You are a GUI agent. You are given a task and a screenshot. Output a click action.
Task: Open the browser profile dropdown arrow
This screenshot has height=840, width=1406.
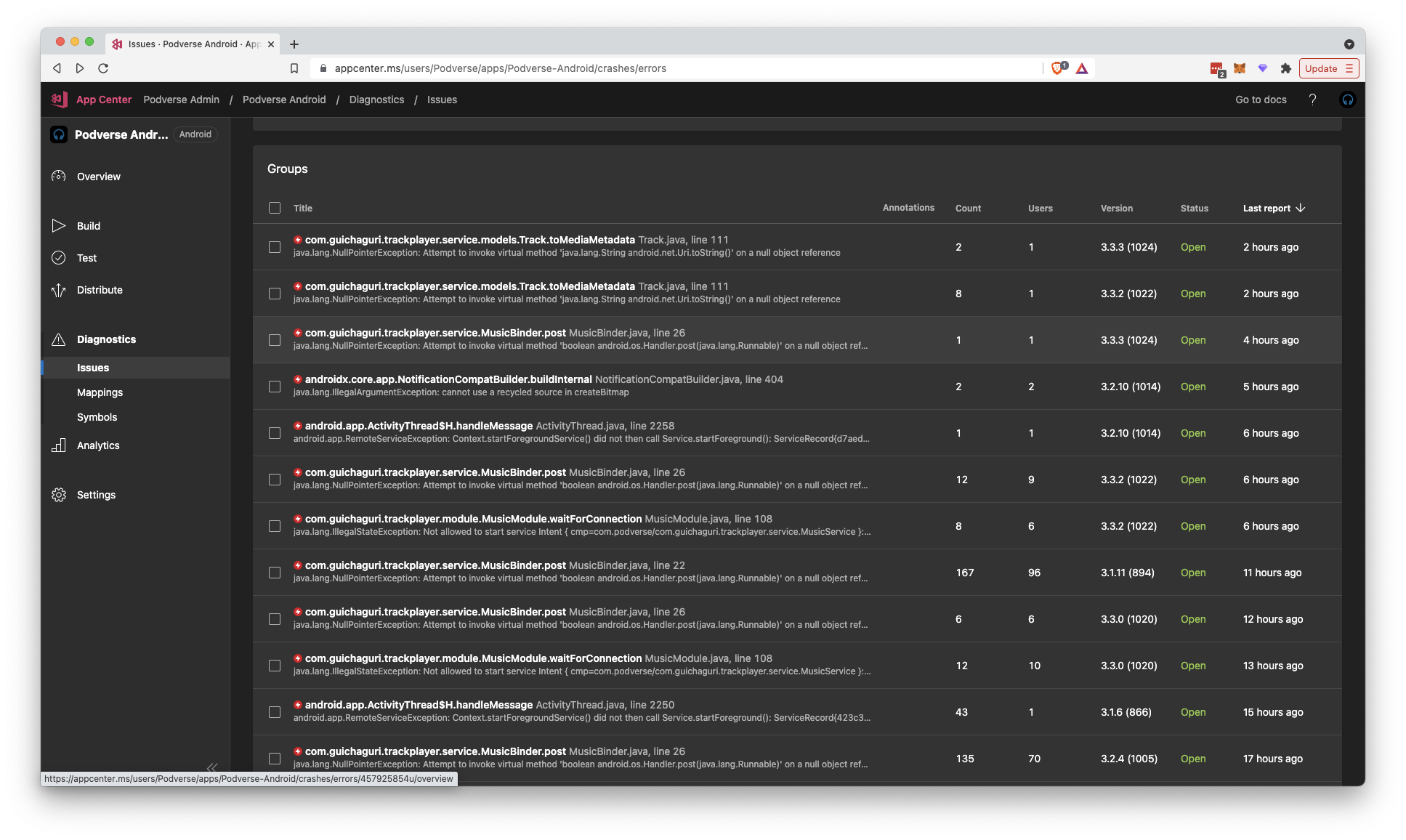tap(1349, 44)
